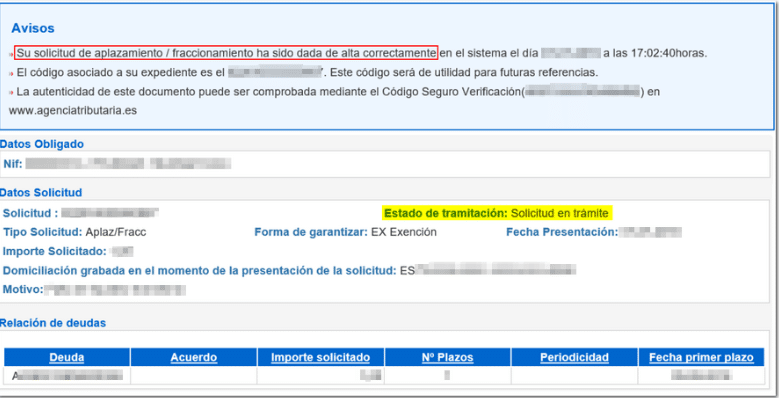779x398 pixels.
Task: Sort by Periodicidad column header
Action: click(x=574, y=357)
